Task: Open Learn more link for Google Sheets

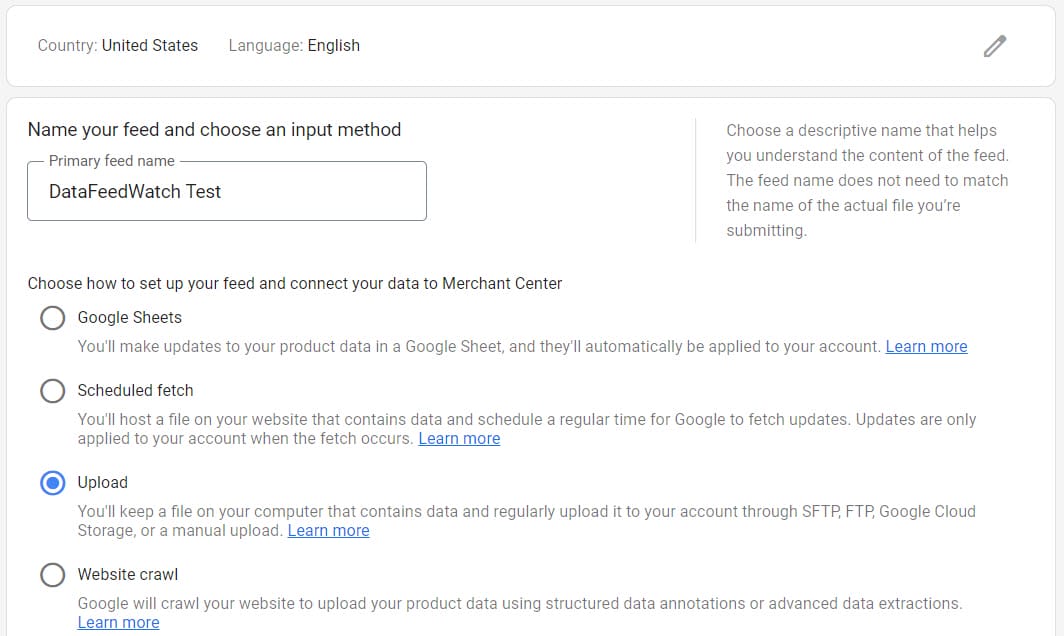Action: pyautogui.click(x=926, y=346)
